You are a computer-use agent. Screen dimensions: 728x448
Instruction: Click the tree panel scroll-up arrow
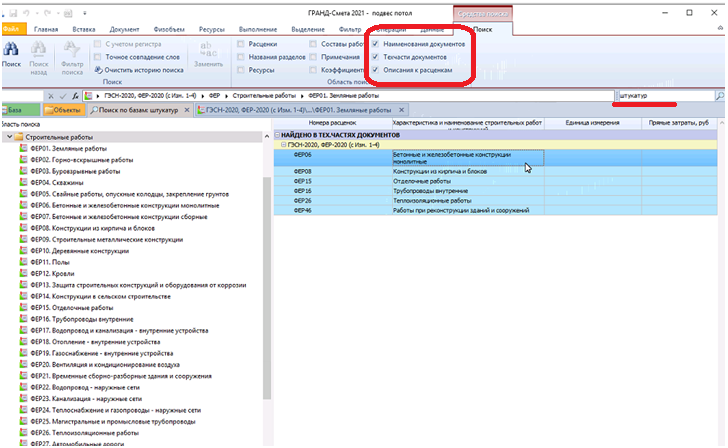pyautogui.click(x=266, y=136)
